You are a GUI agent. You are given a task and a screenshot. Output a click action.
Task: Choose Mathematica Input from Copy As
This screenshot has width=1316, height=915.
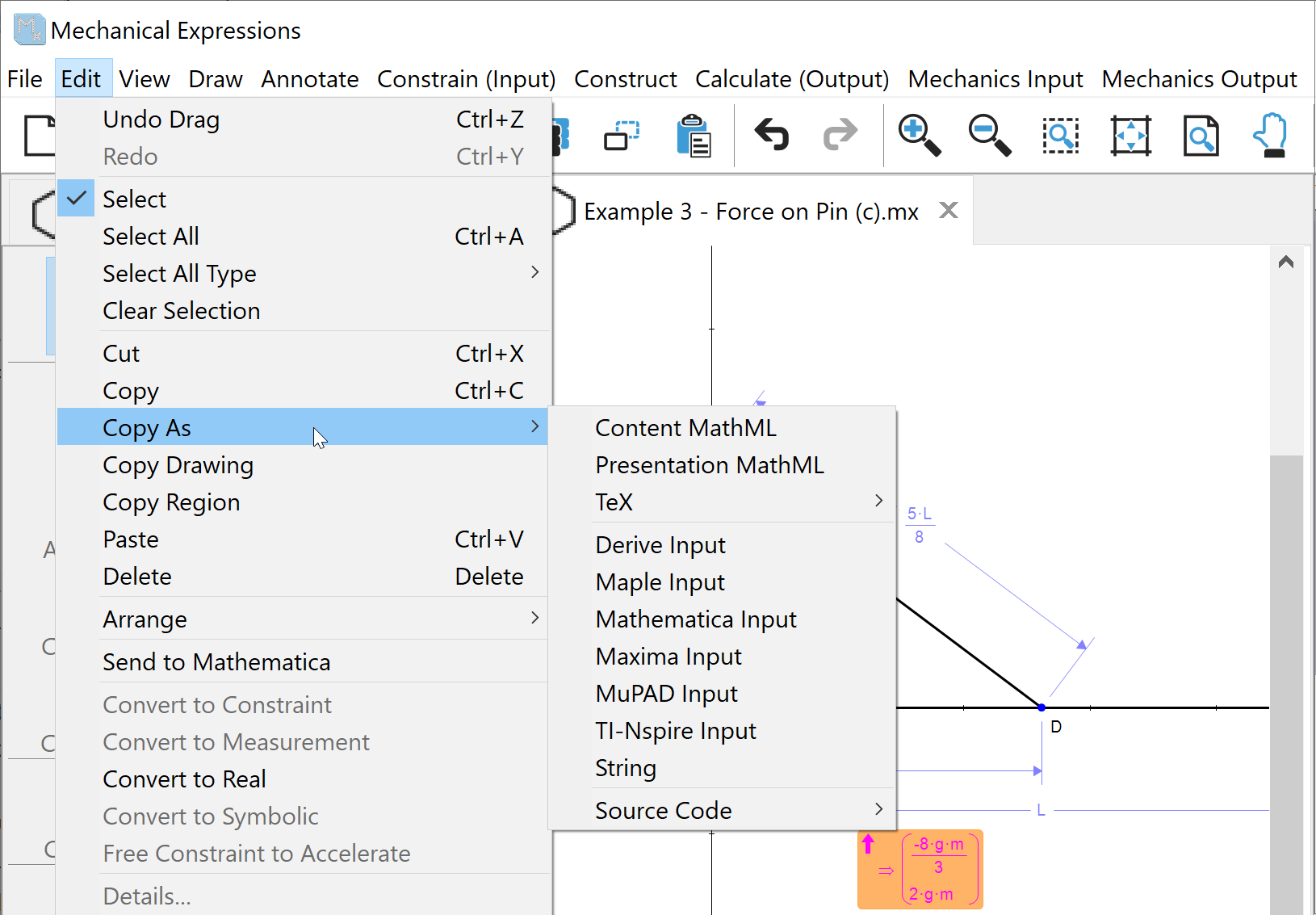696,619
